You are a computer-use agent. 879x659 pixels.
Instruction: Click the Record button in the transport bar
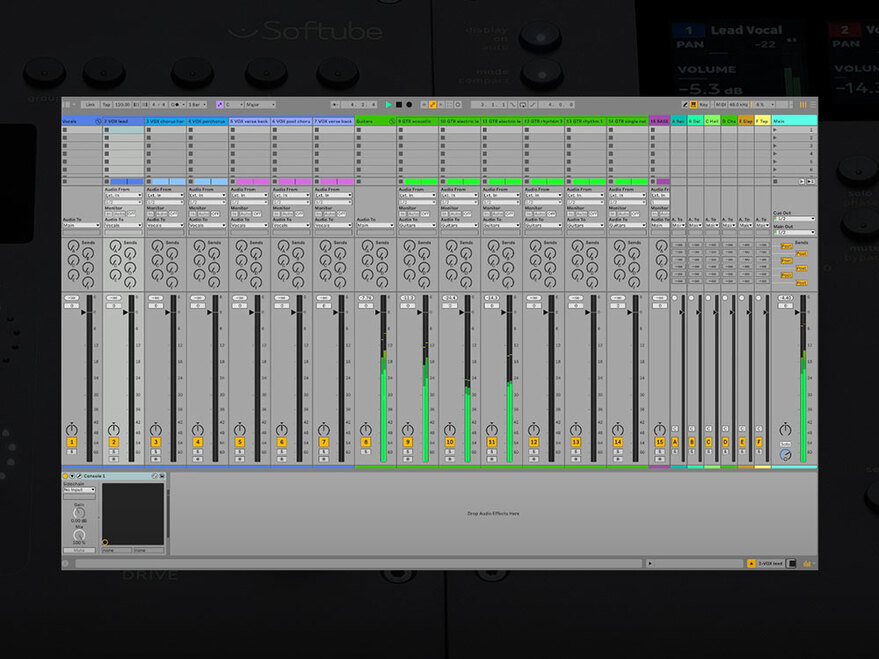point(410,103)
